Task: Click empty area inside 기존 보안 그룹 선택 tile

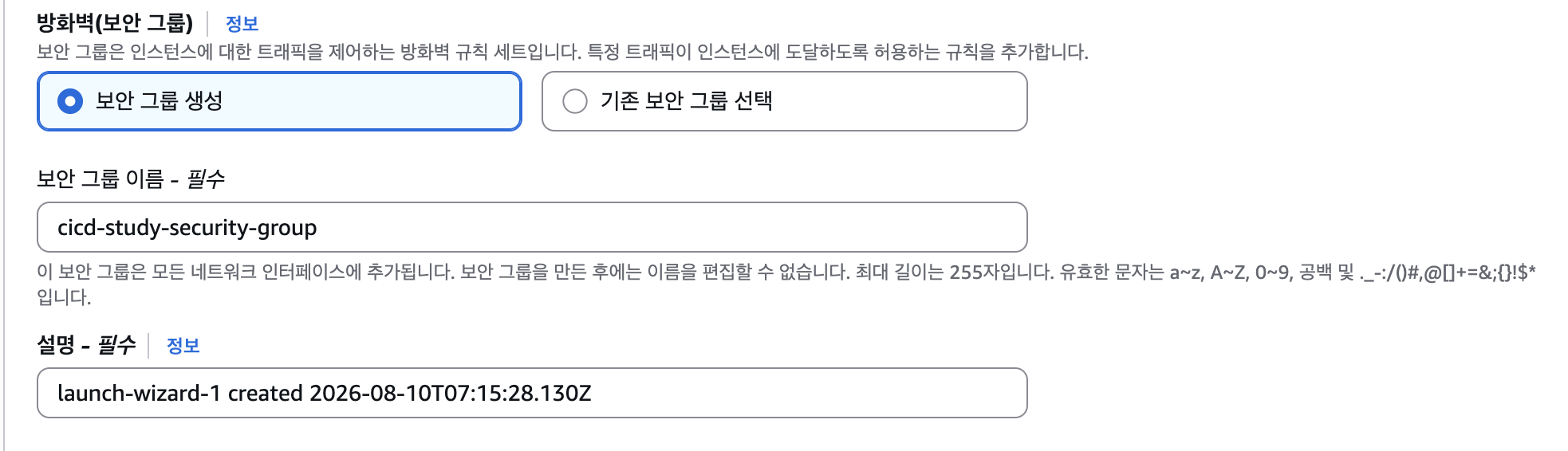Action: click(x=901, y=101)
